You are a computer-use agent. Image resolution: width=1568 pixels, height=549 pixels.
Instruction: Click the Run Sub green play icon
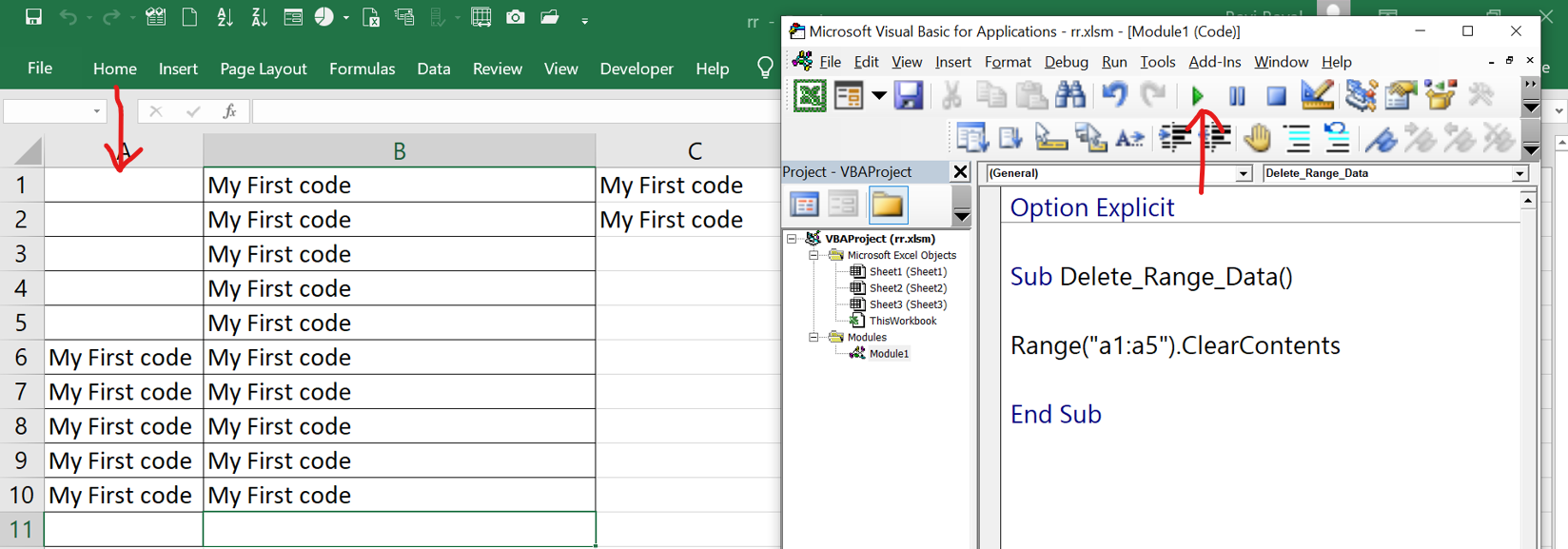(1197, 95)
